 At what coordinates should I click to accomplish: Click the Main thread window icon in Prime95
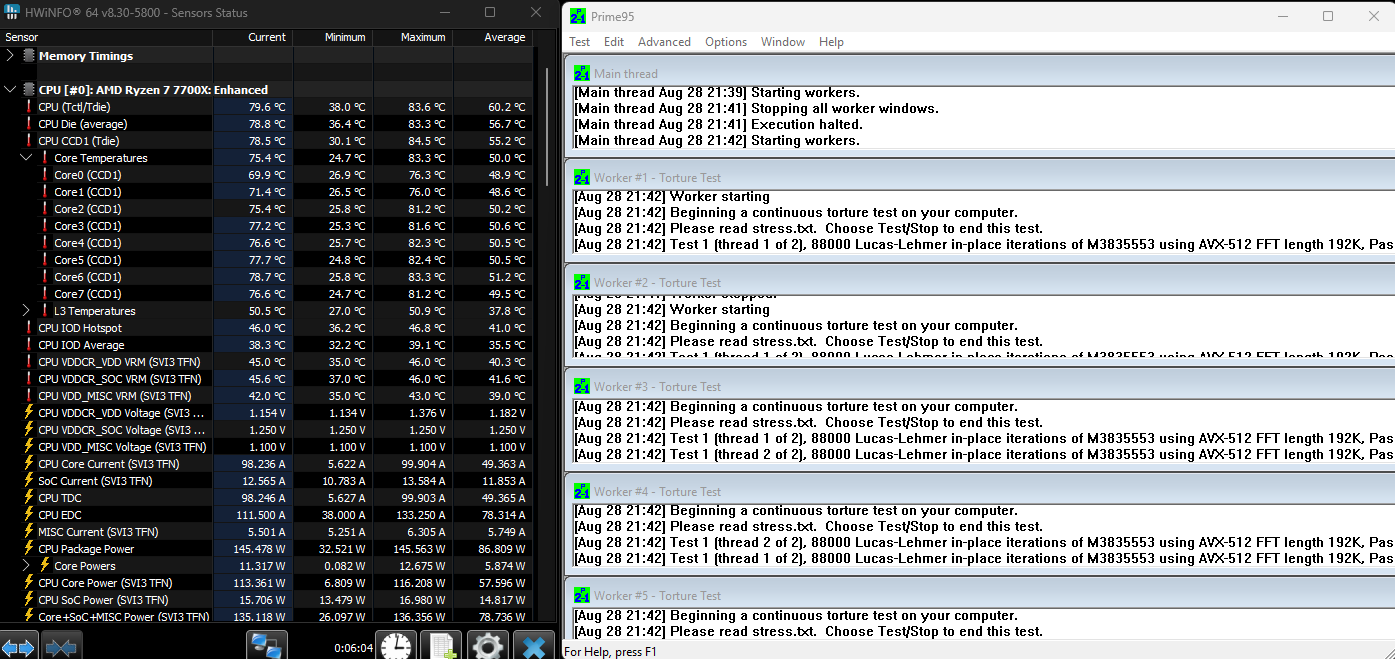[582, 73]
